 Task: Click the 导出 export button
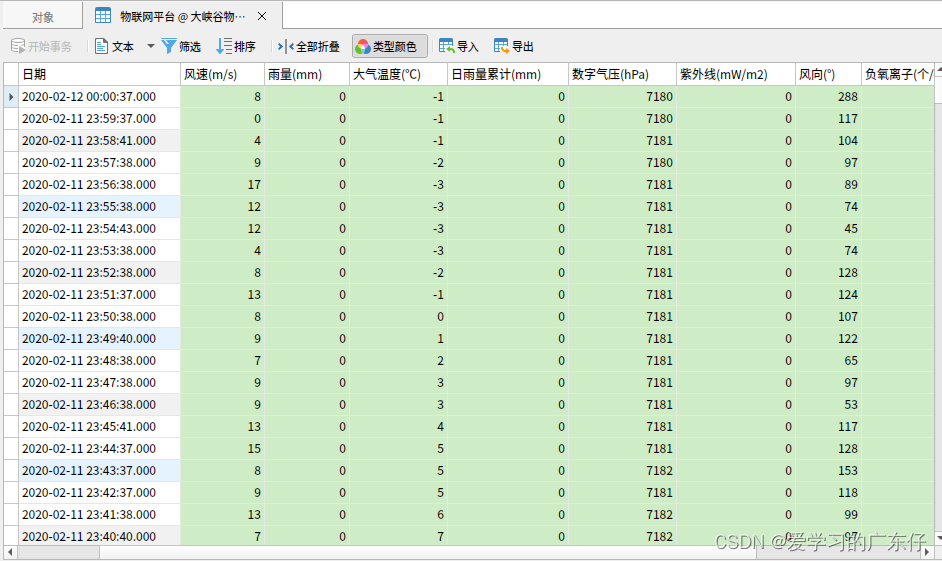coord(514,46)
